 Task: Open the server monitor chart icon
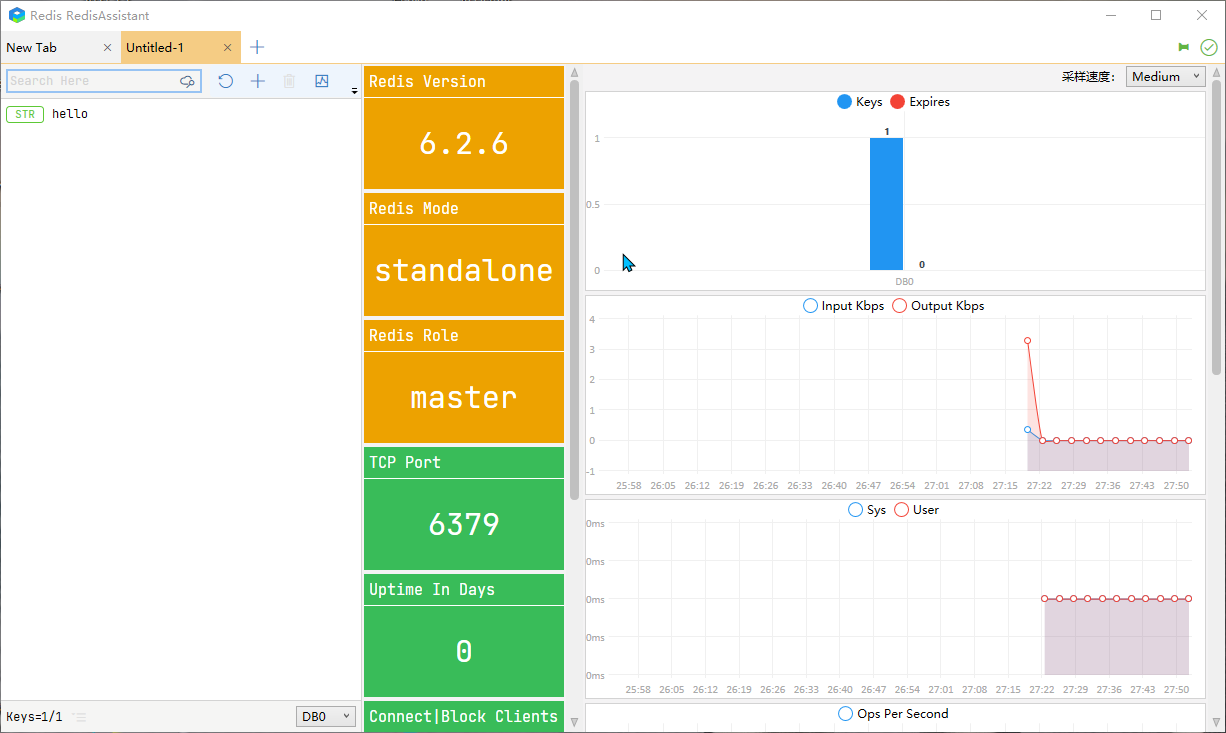(x=321, y=81)
